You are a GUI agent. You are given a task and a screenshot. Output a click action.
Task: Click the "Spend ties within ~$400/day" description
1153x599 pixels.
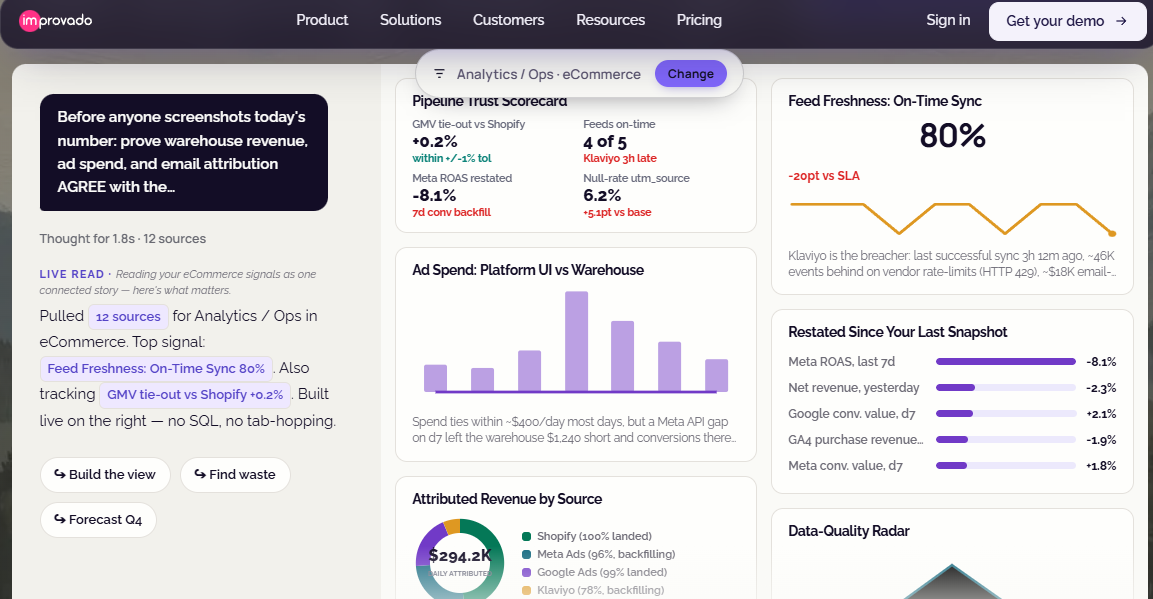coord(574,430)
